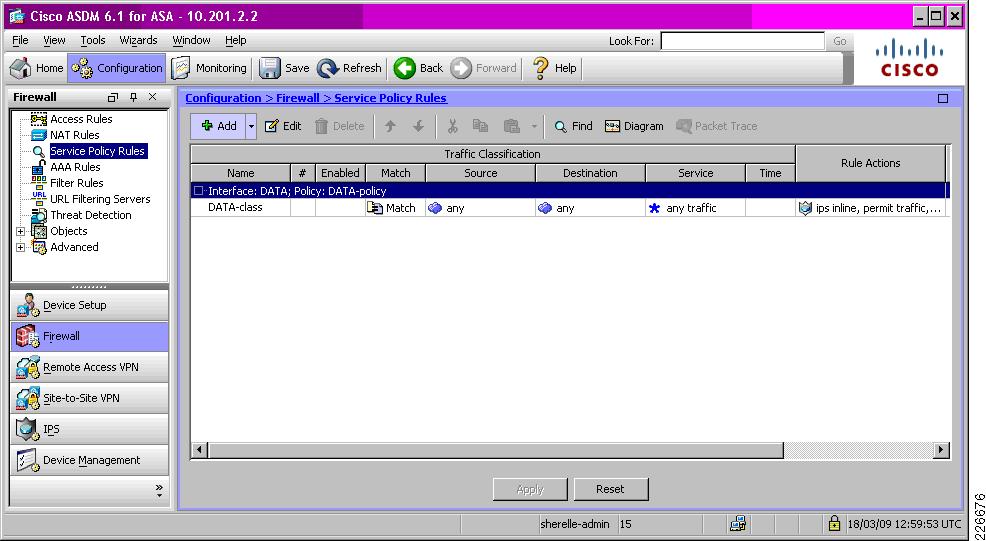The height and width of the screenshot is (541, 986).
Task: Select Service Policy Rules tree item
Action: point(97,151)
